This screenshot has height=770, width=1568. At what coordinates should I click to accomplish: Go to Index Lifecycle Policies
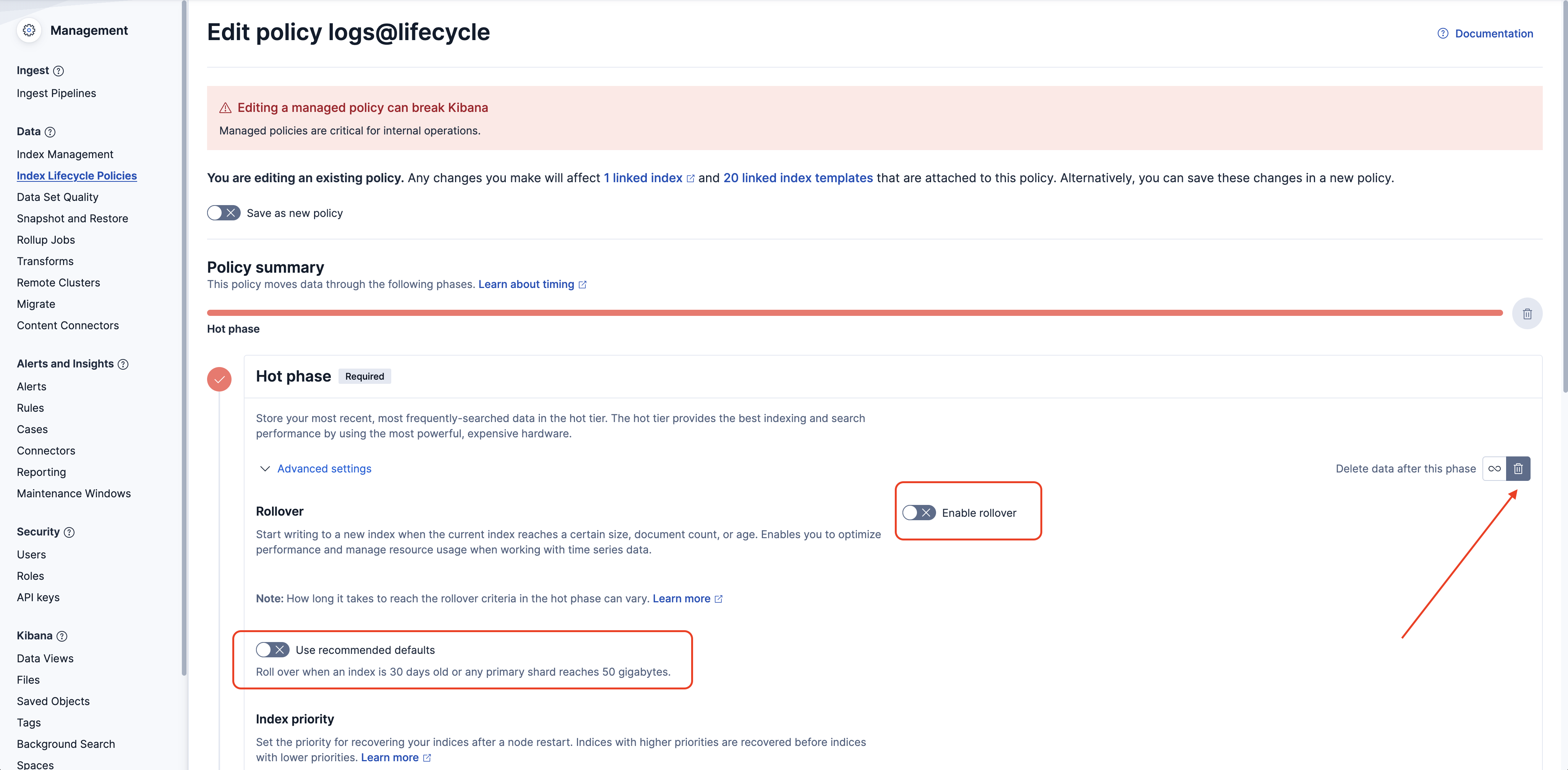click(x=77, y=175)
